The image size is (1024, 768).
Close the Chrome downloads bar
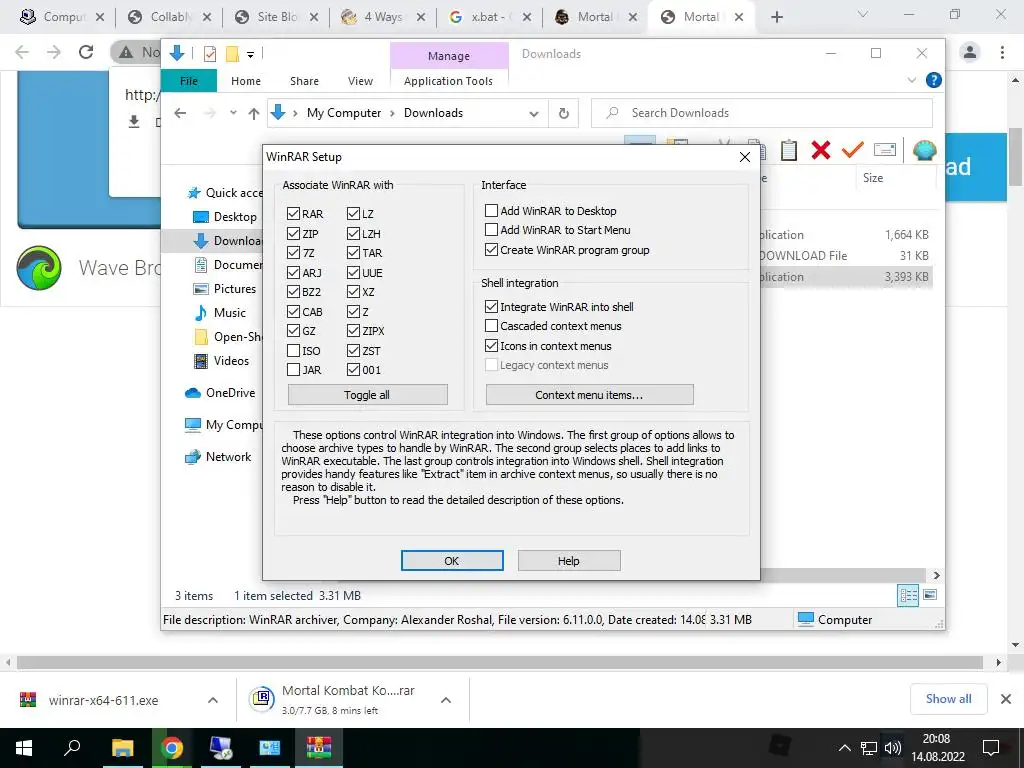click(1006, 699)
